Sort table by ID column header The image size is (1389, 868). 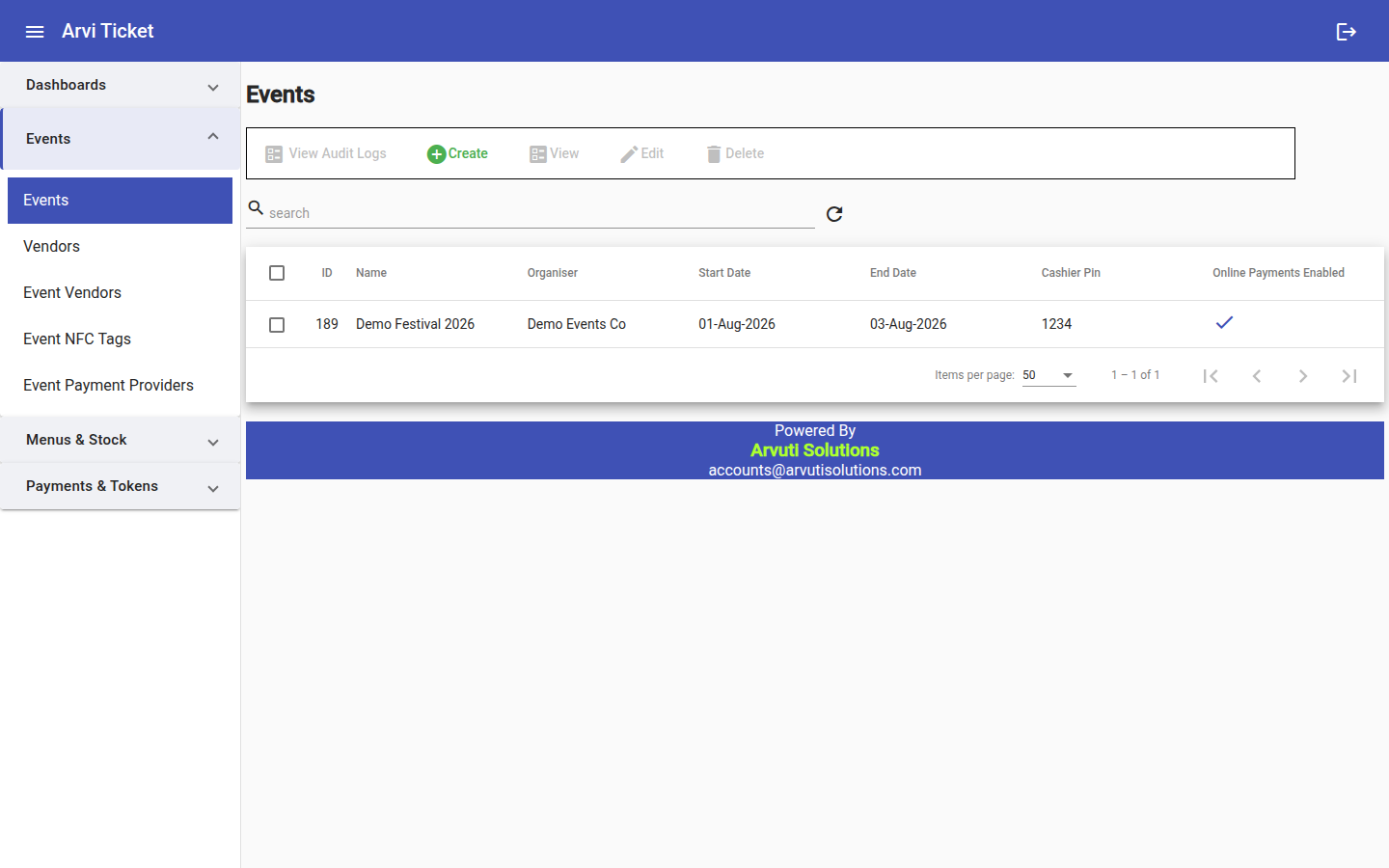click(327, 273)
